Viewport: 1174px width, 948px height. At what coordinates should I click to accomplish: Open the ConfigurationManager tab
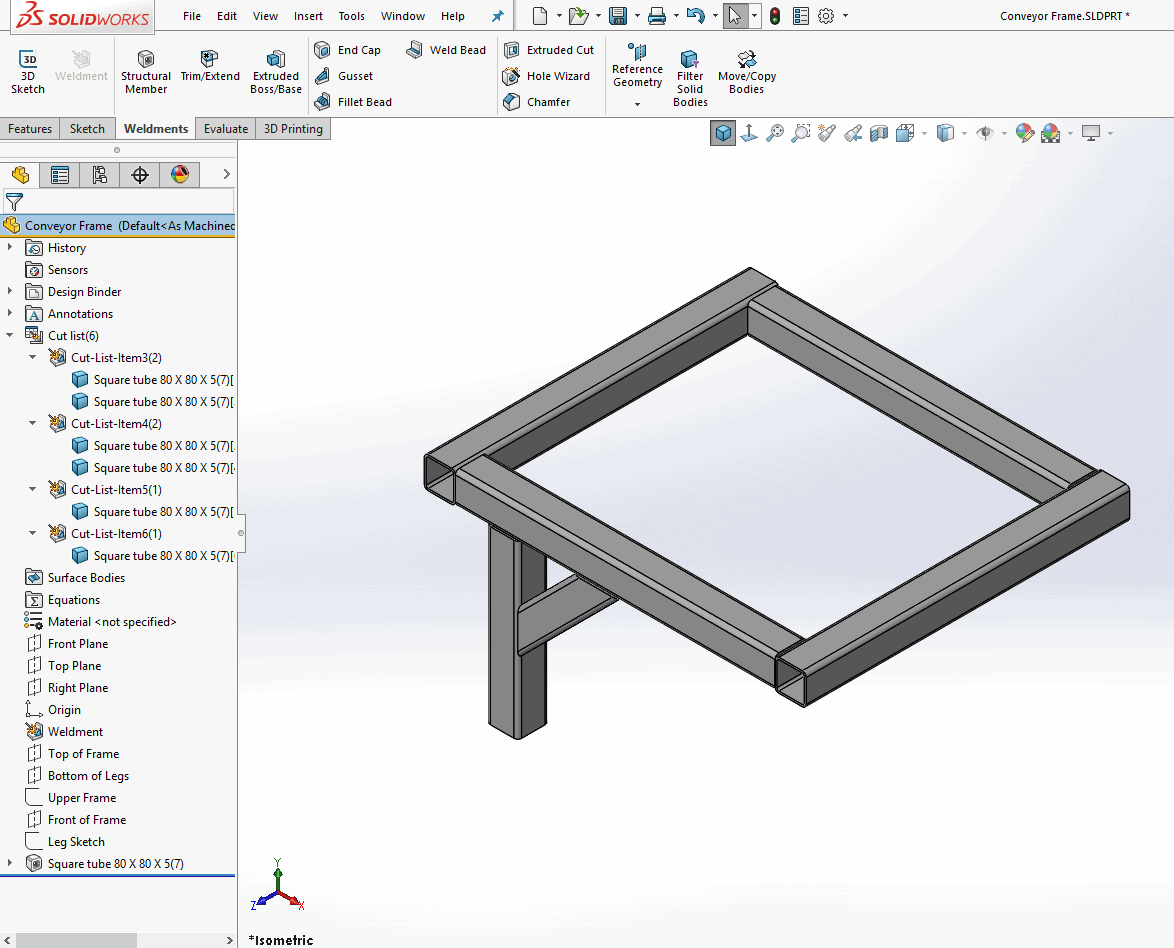tap(100, 175)
